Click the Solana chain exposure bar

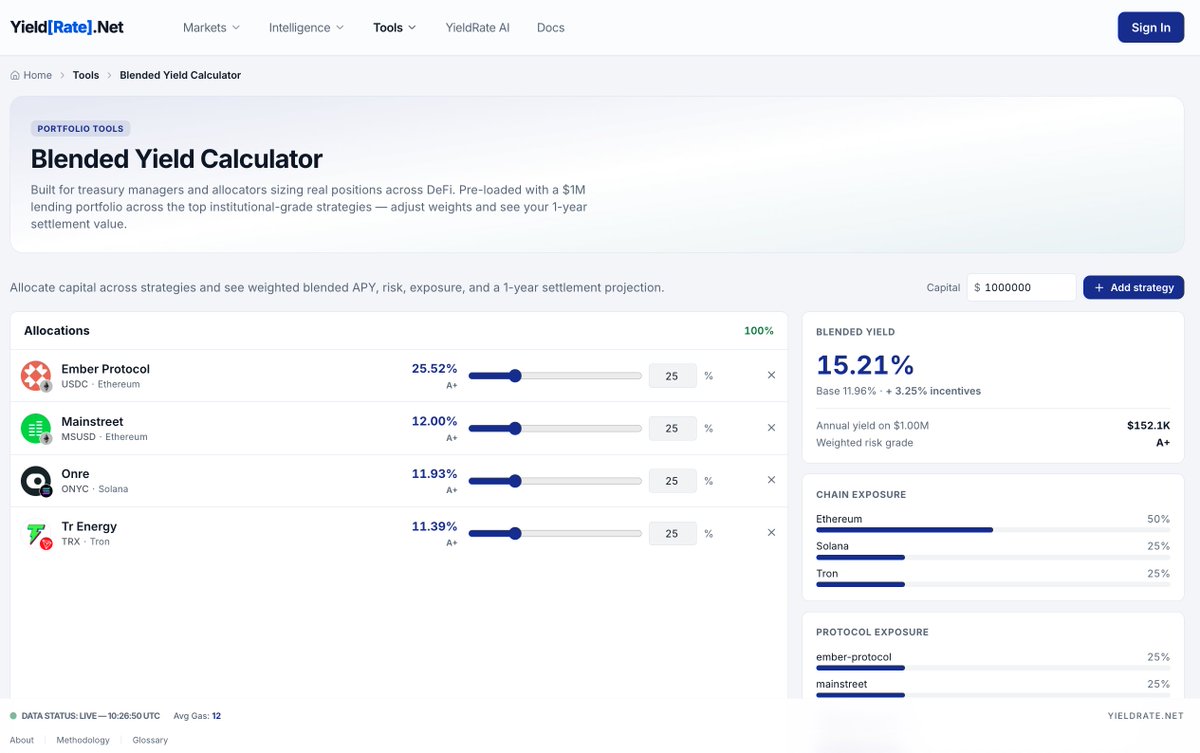pos(993,557)
